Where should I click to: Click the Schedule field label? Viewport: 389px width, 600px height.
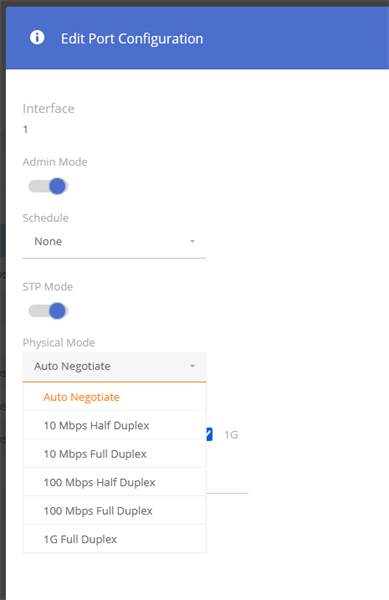point(46,218)
